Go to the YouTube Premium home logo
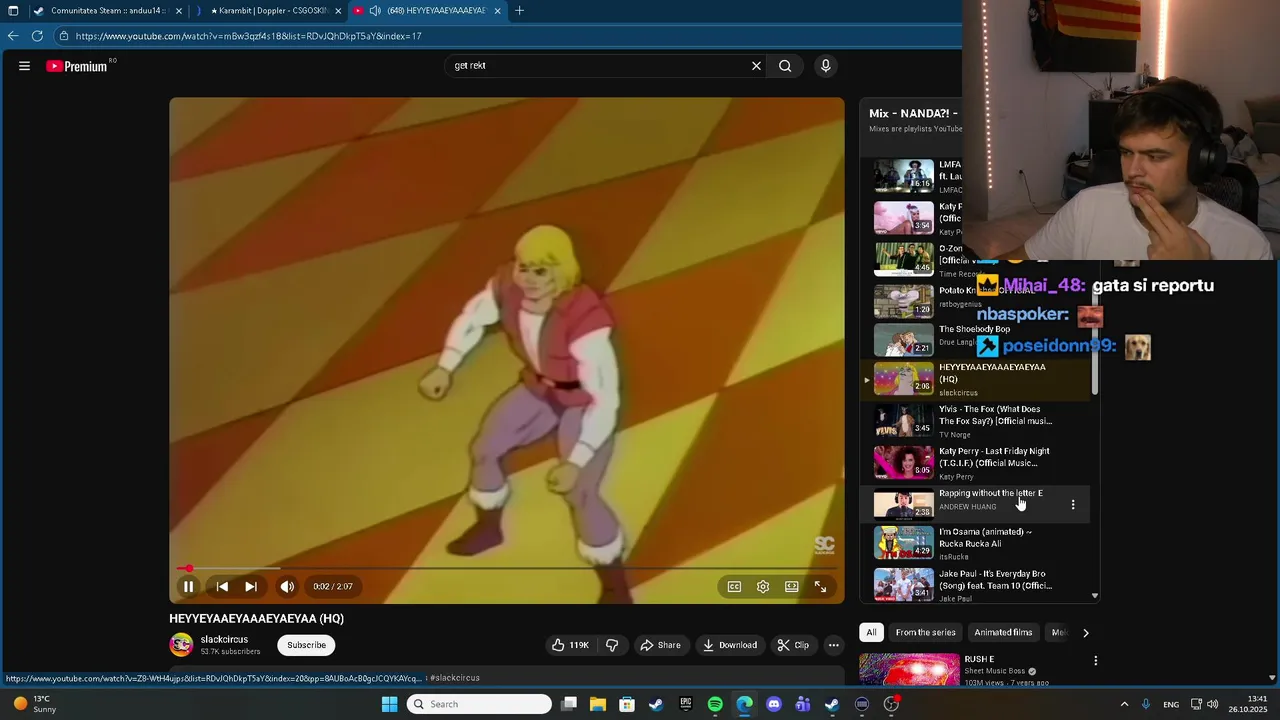Screen dimensions: 1280x720 (x=77, y=66)
